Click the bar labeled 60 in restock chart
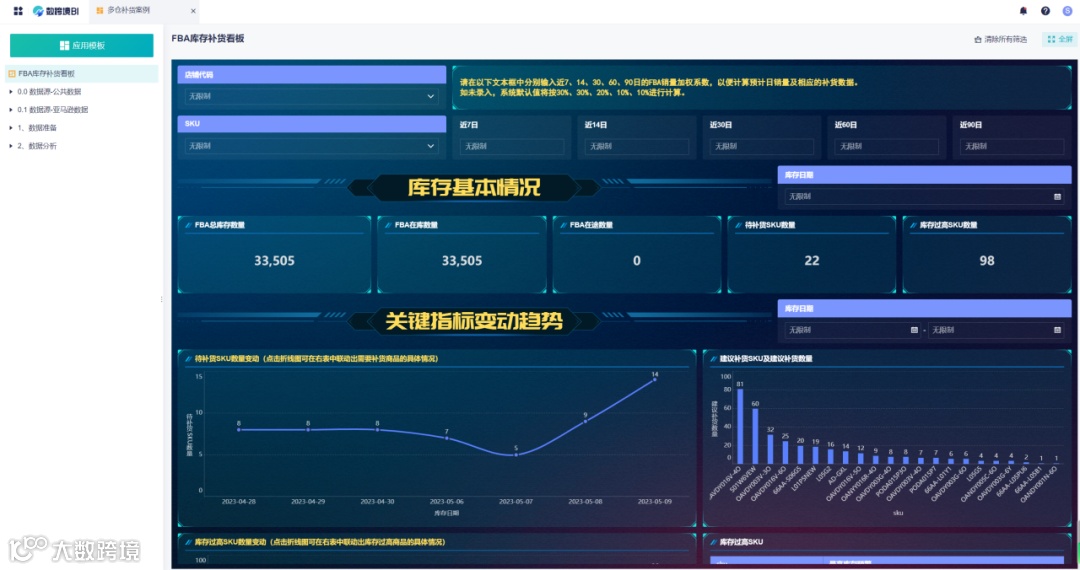The width and height of the screenshot is (1080, 570). (x=755, y=436)
